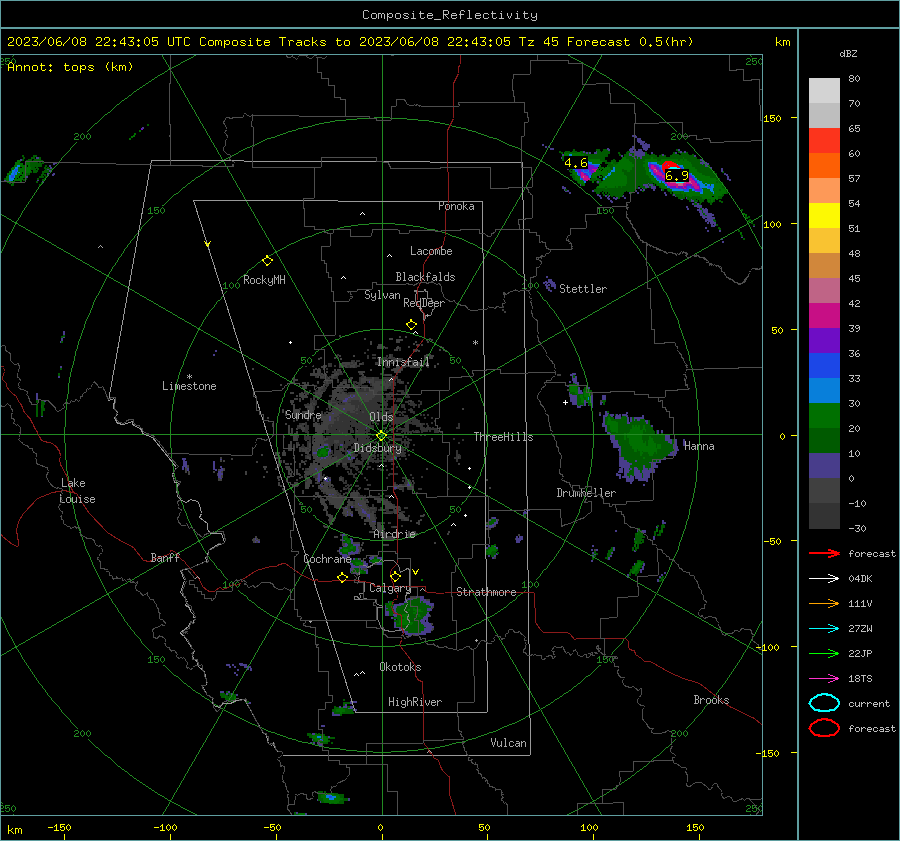Viewport: 900px width, 841px height.
Task: Click the HighRiver town label
Action: (x=414, y=702)
